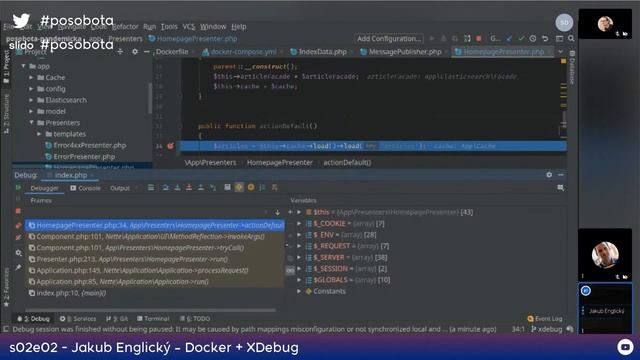Open the Evaluate Expression calculator icon
The width and height of the screenshot is (640, 360).
[227, 187]
